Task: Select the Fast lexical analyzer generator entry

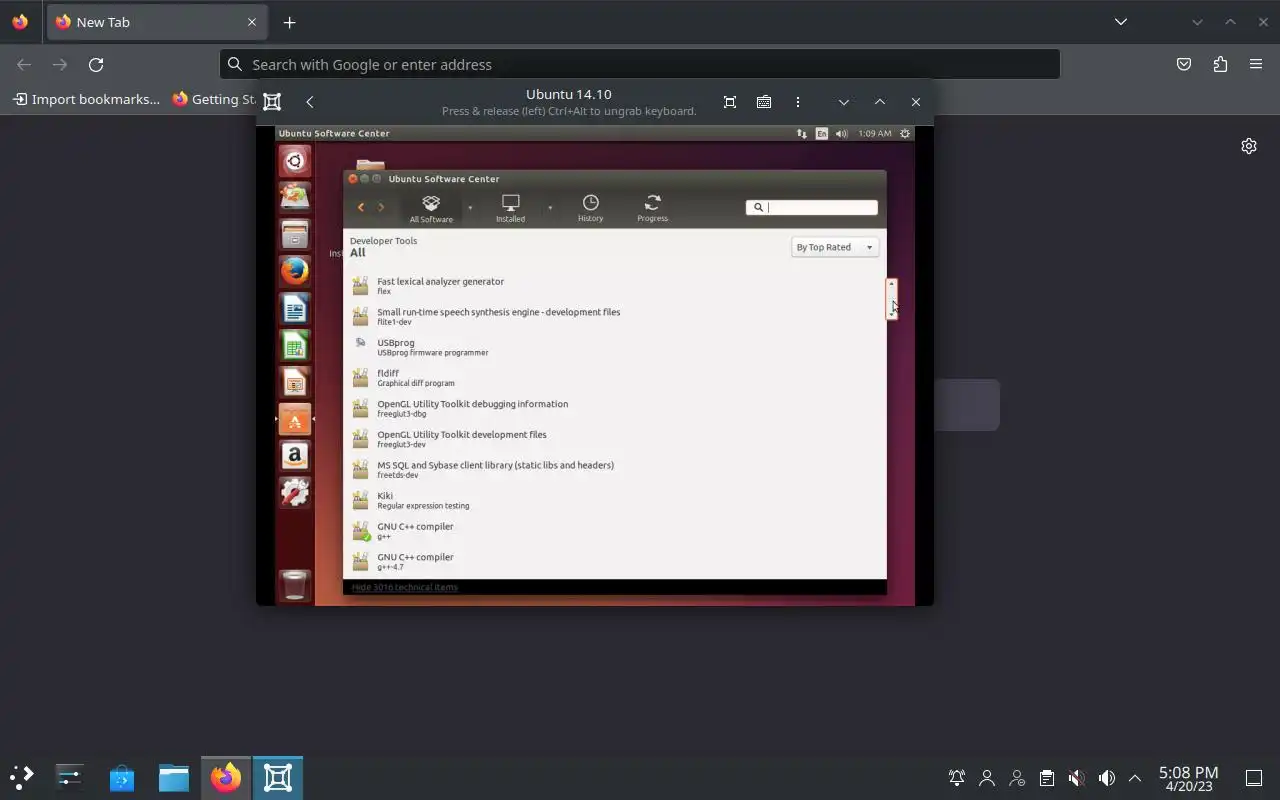Action: (614, 286)
